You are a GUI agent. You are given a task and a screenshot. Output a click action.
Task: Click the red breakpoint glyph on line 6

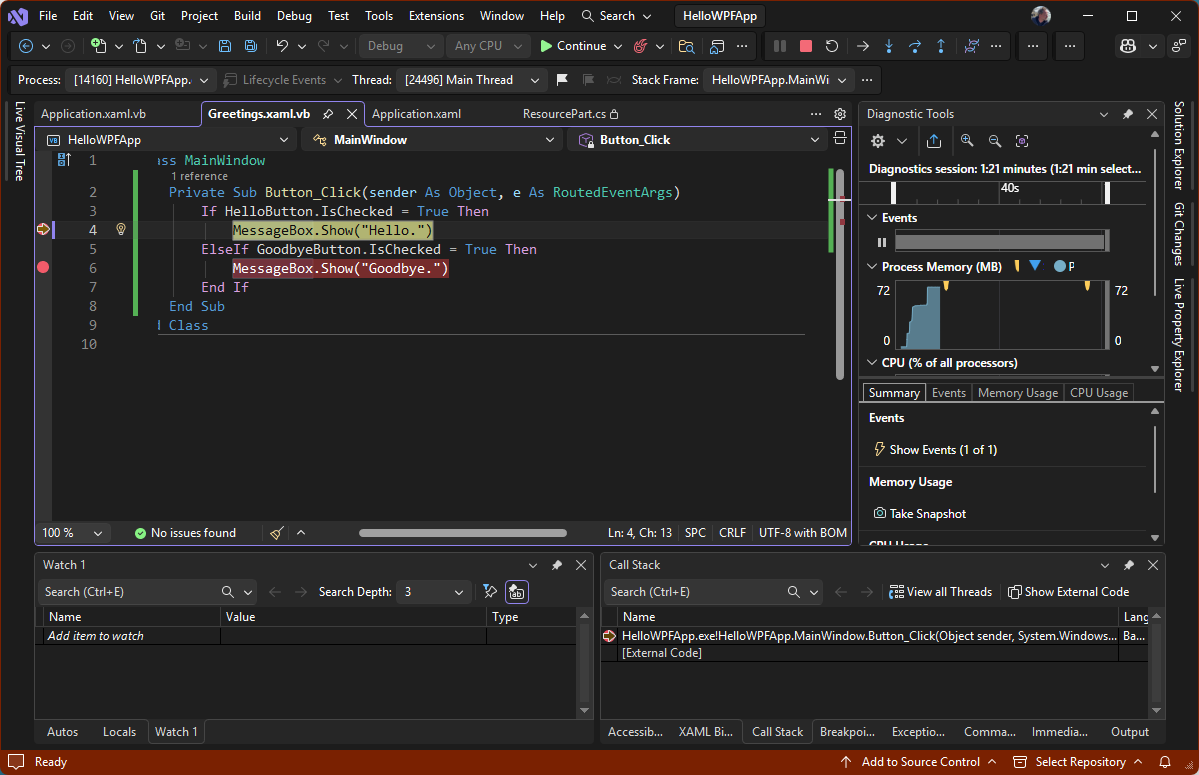pos(42,267)
